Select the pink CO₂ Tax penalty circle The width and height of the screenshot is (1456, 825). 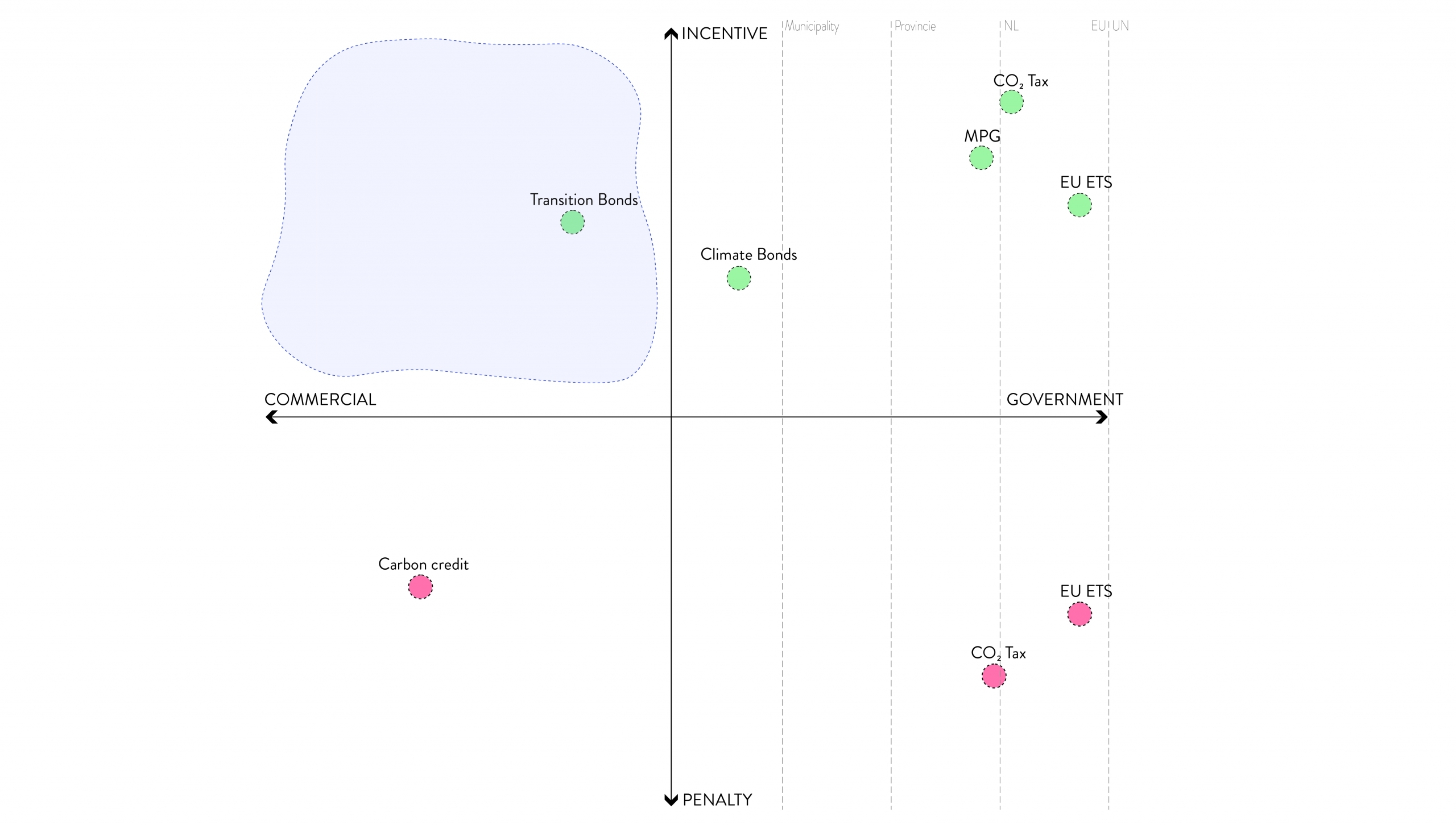[x=994, y=677]
